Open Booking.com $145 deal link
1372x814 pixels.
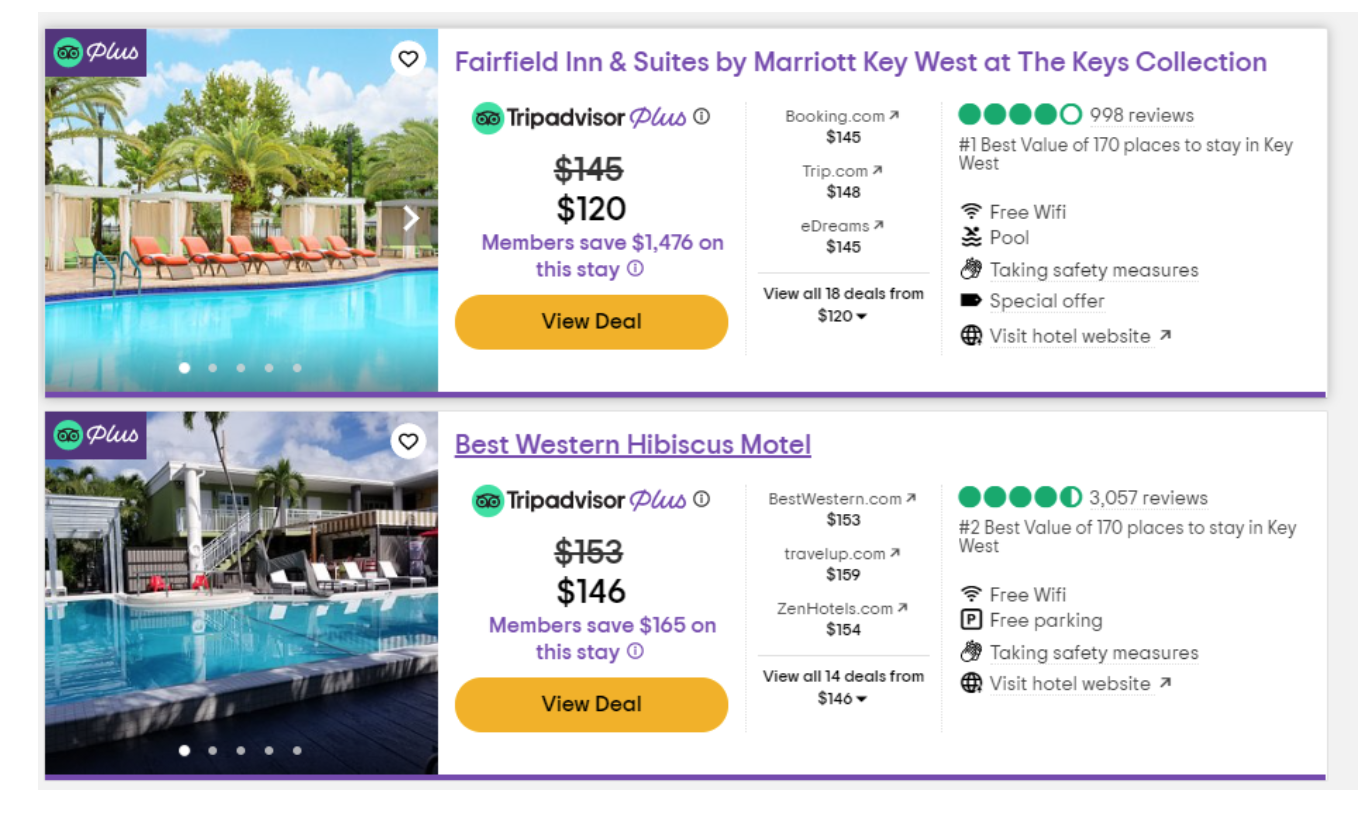(843, 126)
